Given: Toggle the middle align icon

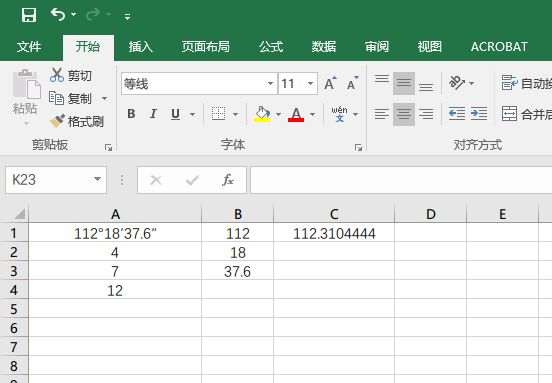Looking at the screenshot, I should [x=404, y=83].
